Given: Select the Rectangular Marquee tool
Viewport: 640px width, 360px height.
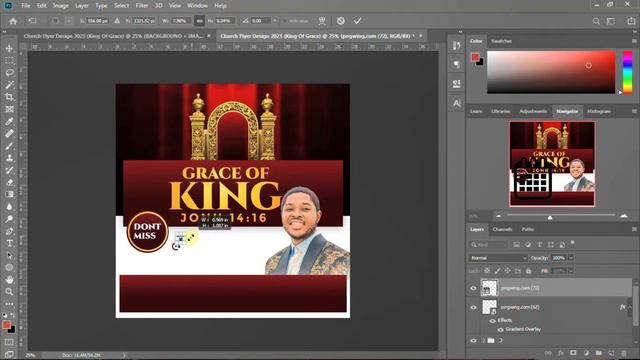Looking at the screenshot, I should [x=9, y=61].
